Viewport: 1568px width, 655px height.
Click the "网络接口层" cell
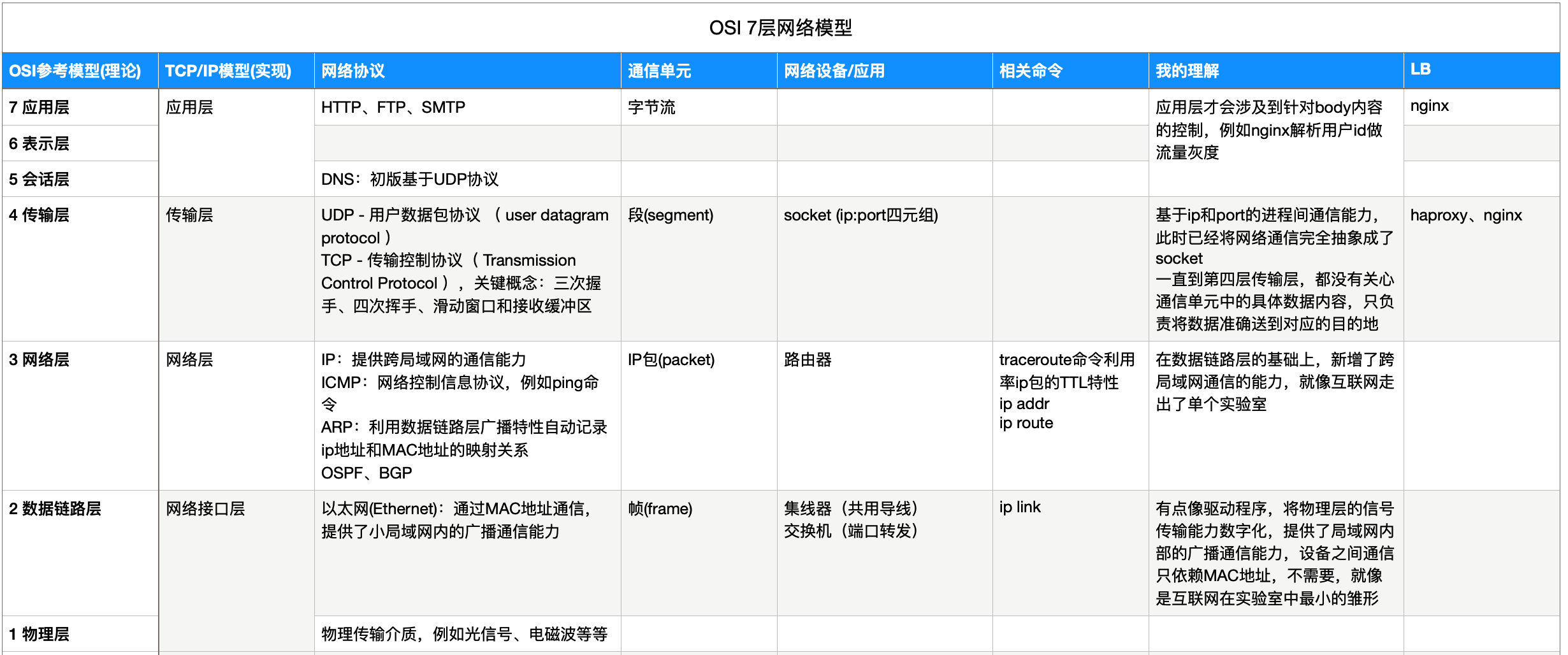(x=205, y=508)
